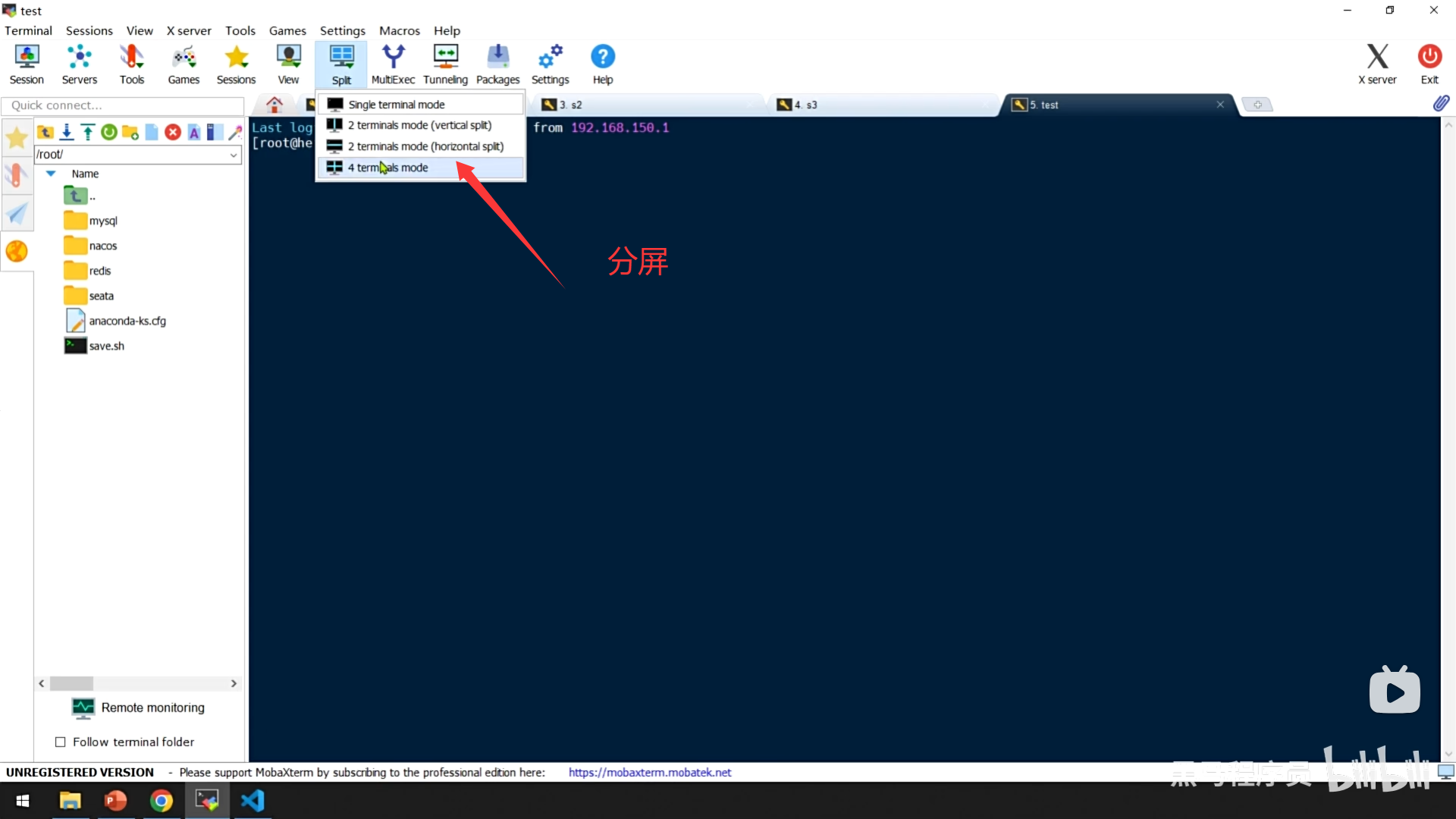Image resolution: width=1456 pixels, height=819 pixels.
Task: Choose 2 terminals mode vertical split
Action: (x=419, y=125)
